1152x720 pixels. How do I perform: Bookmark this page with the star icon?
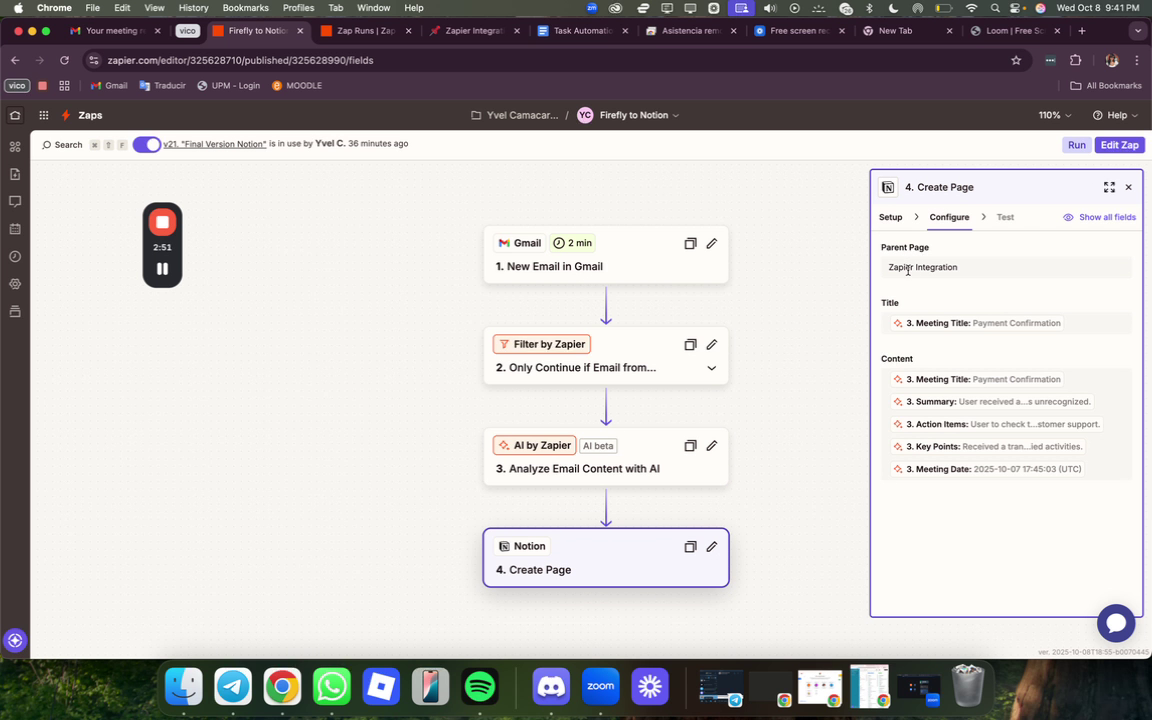coord(1016,60)
